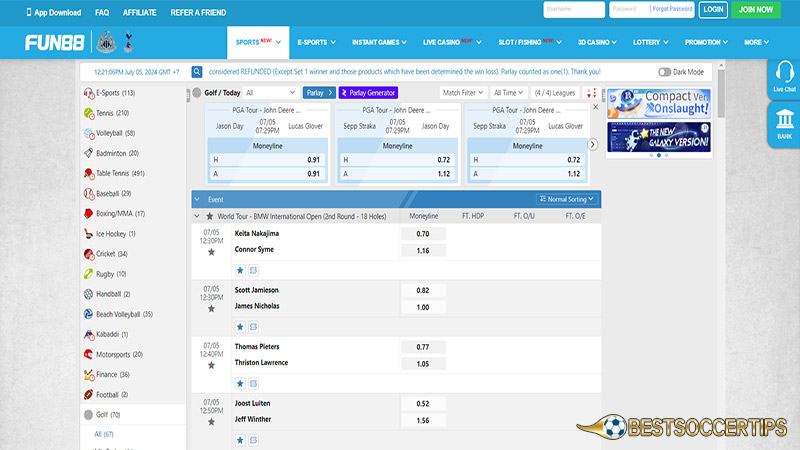
Task: Open the LOTTERY menu
Action: pos(651,42)
